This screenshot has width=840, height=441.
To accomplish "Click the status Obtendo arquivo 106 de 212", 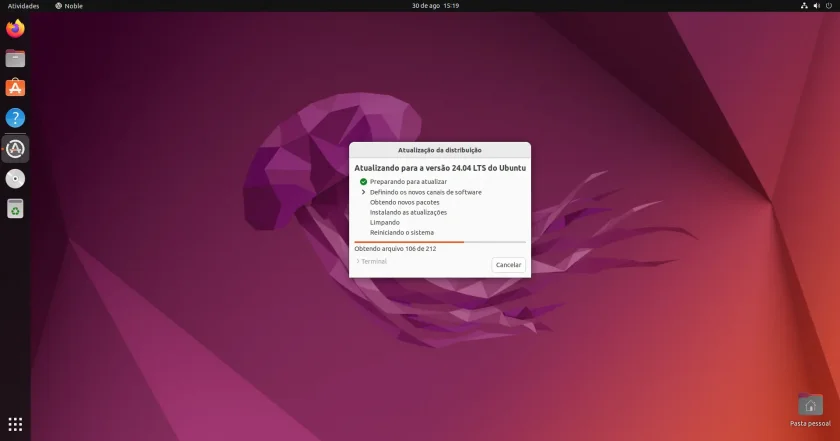I will pos(395,249).
